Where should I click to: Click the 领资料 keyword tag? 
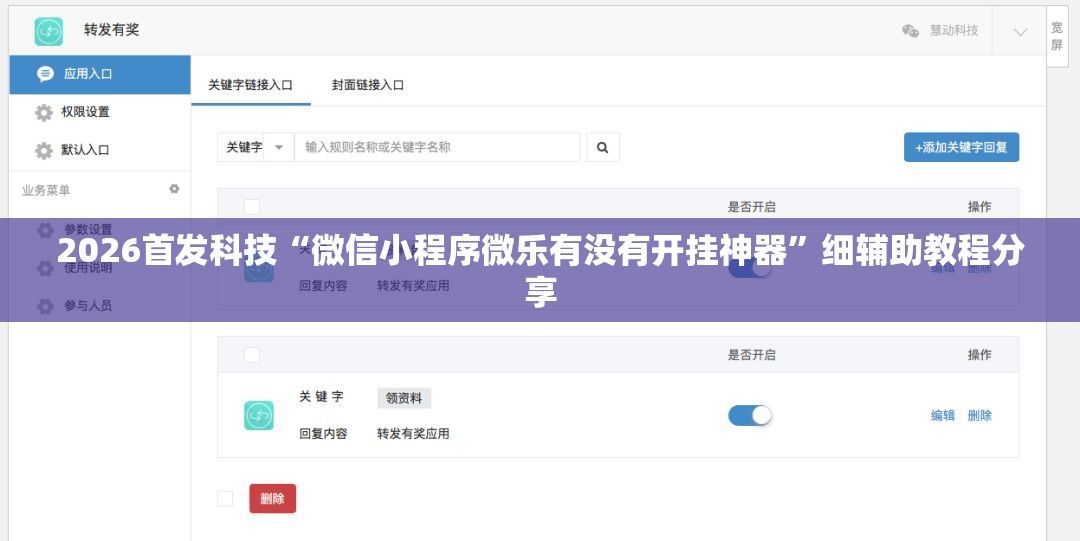point(404,398)
